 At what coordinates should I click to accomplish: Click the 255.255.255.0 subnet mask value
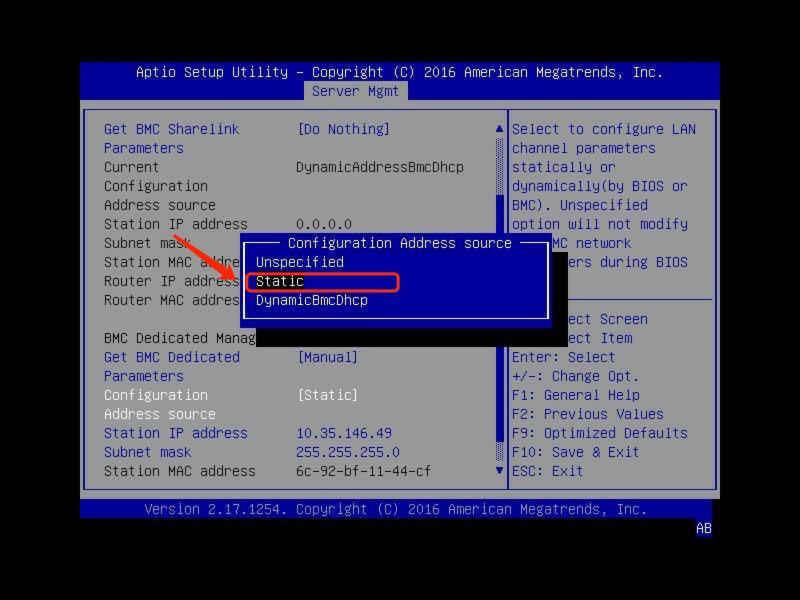point(347,452)
